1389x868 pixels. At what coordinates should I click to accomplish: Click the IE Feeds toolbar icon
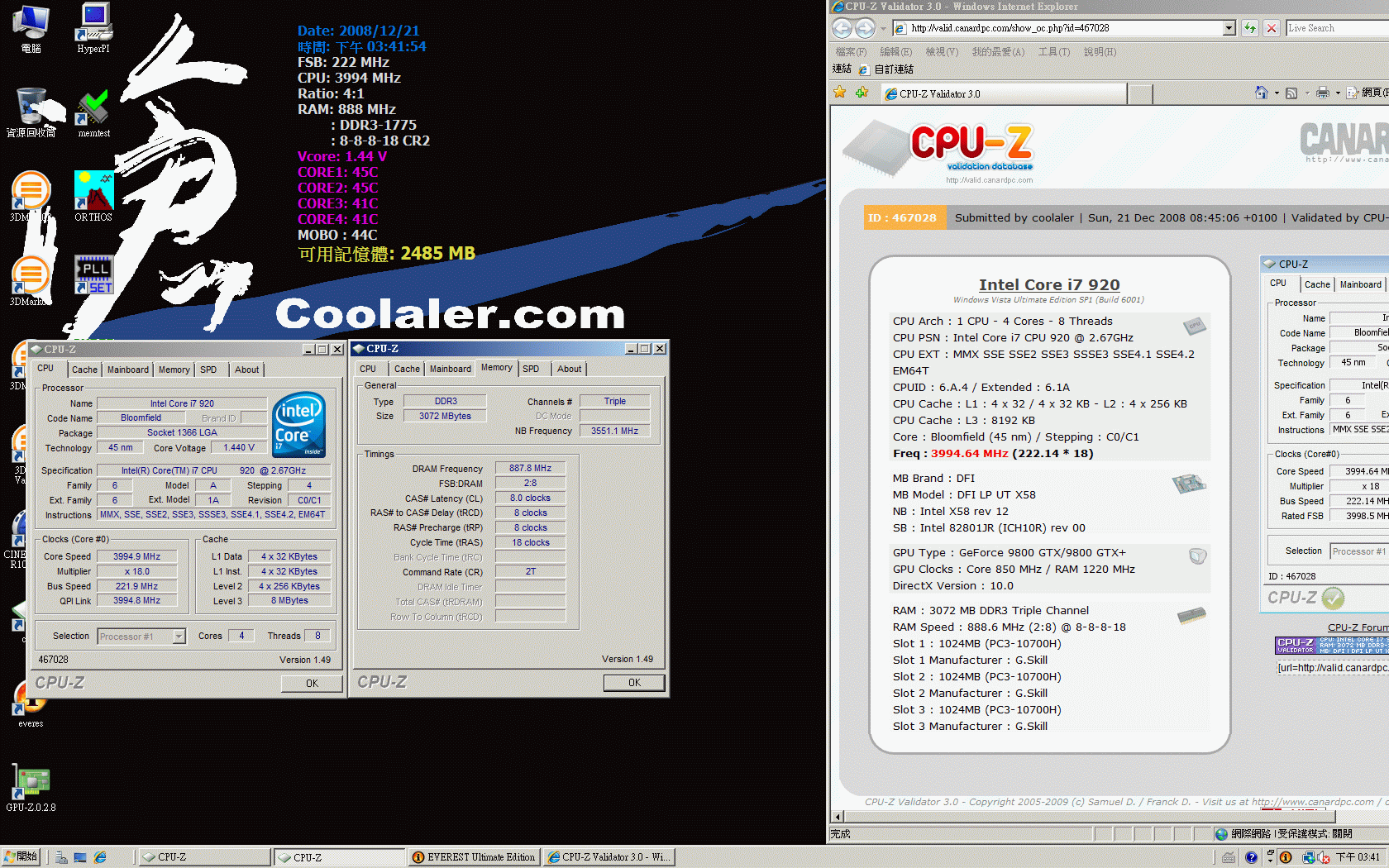(x=1291, y=93)
